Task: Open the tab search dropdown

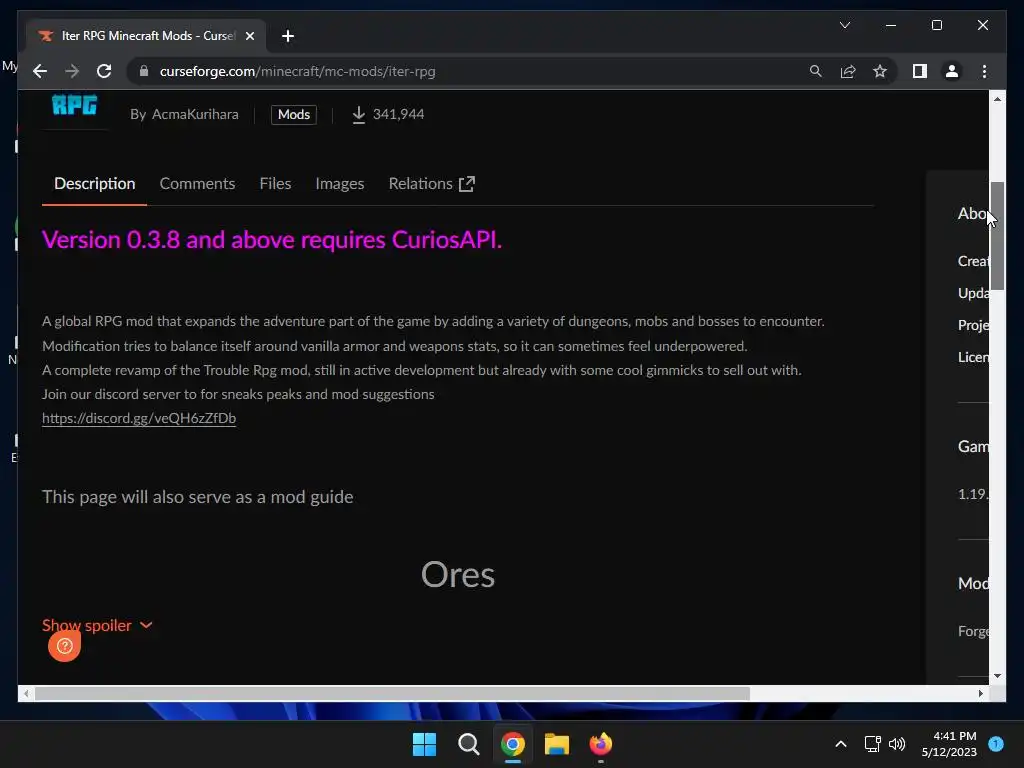Action: tap(844, 25)
